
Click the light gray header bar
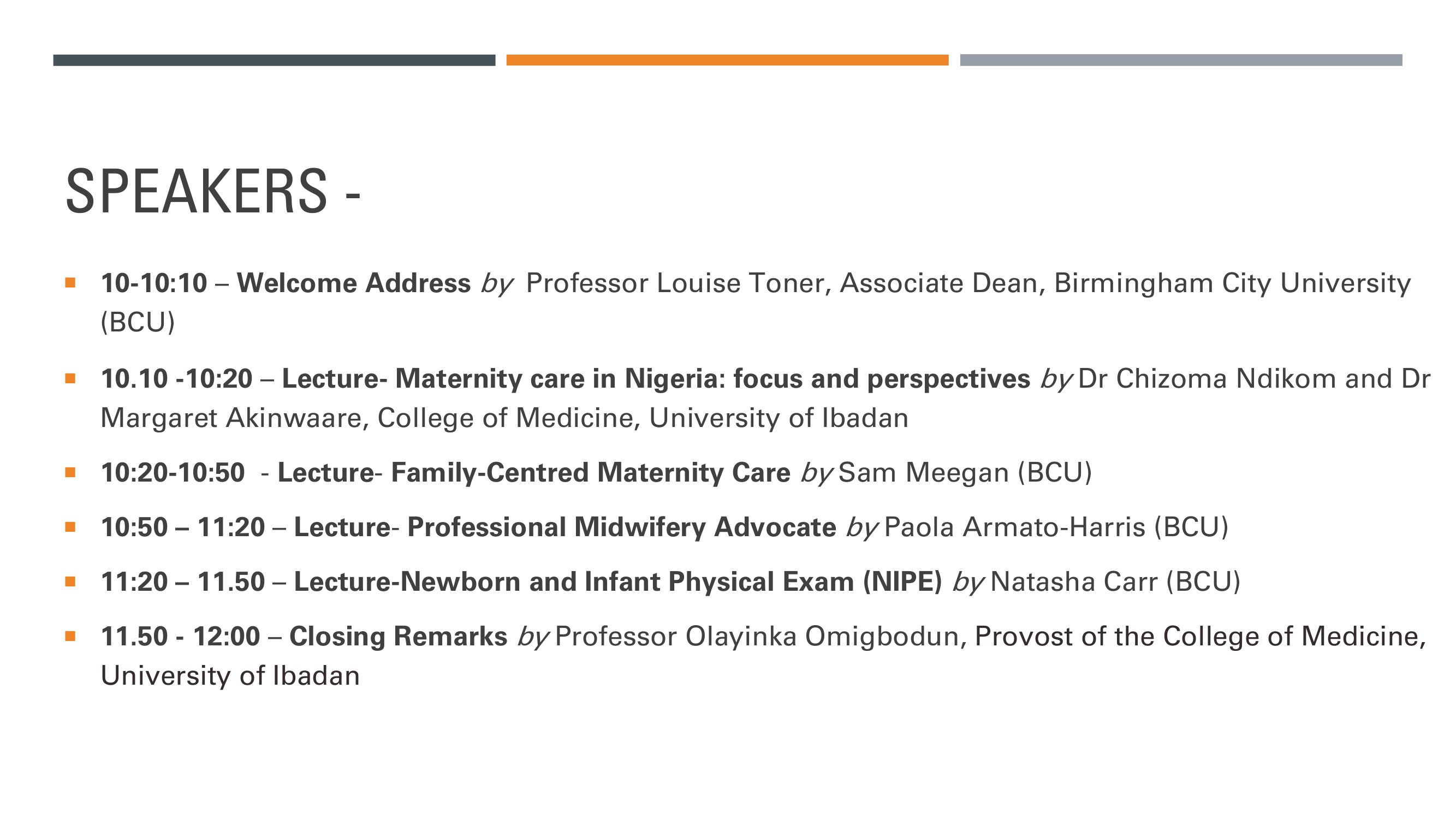pos(1181,60)
